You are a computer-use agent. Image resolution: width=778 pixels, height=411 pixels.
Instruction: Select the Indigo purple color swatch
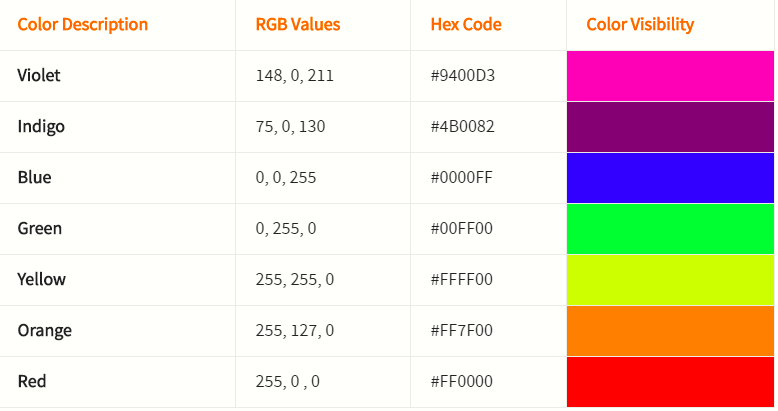pyautogui.click(x=670, y=127)
